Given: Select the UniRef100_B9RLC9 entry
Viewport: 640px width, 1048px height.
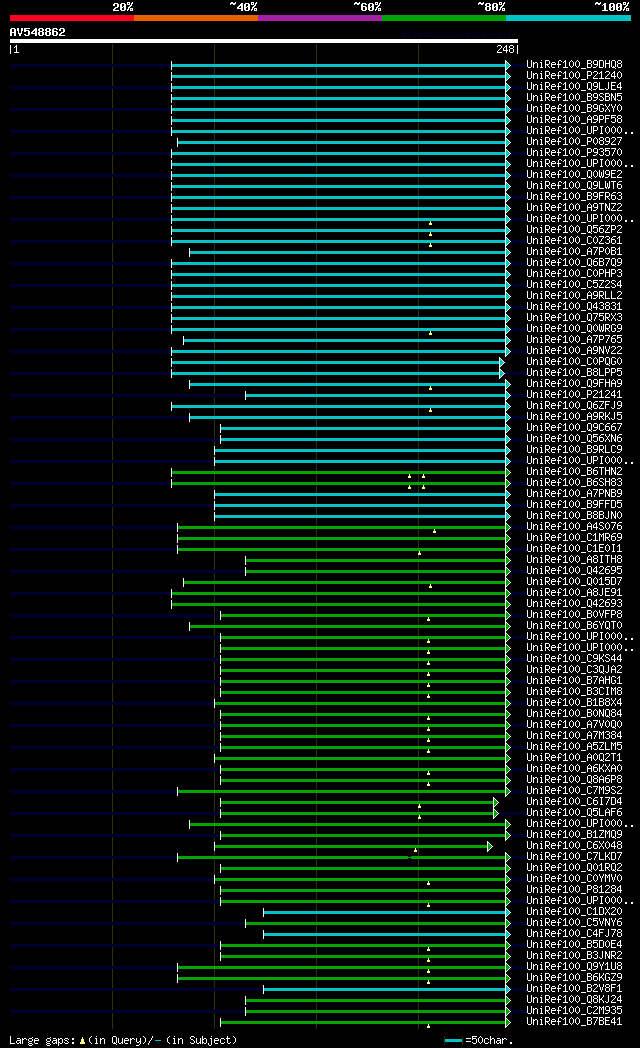Looking at the screenshot, I should [x=574, y=449].
